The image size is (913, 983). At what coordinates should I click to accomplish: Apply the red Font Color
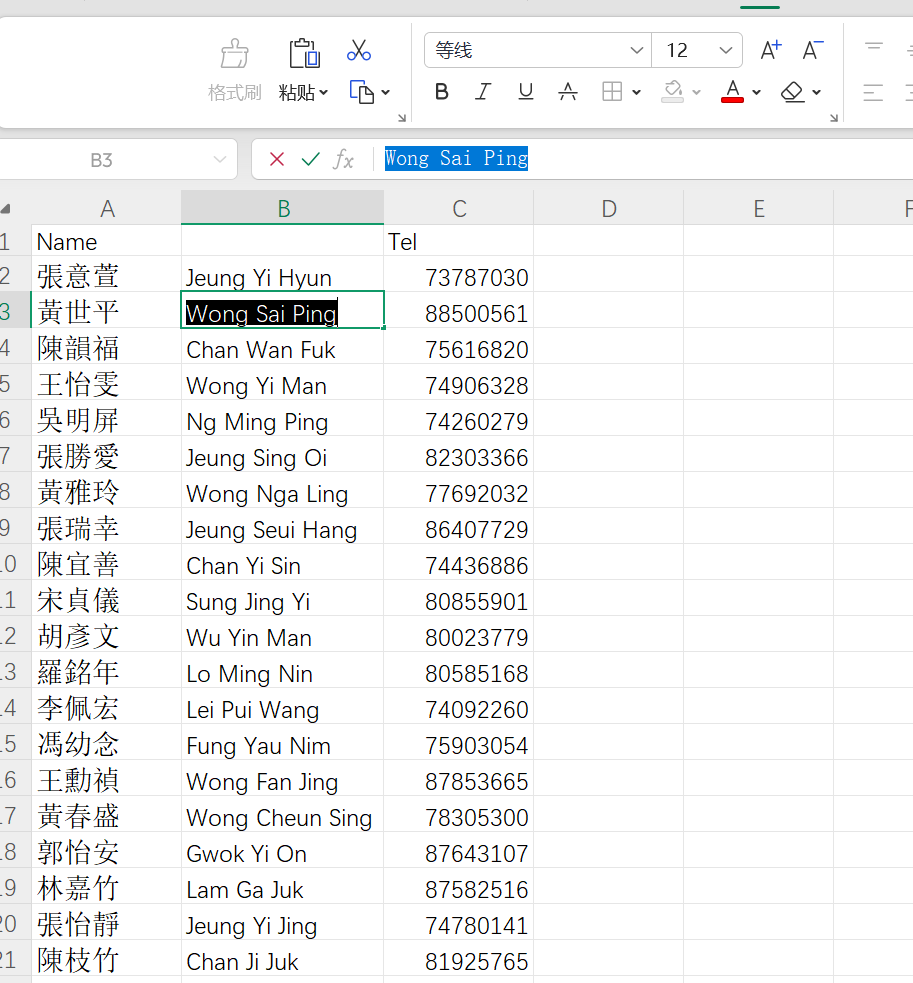732,92
